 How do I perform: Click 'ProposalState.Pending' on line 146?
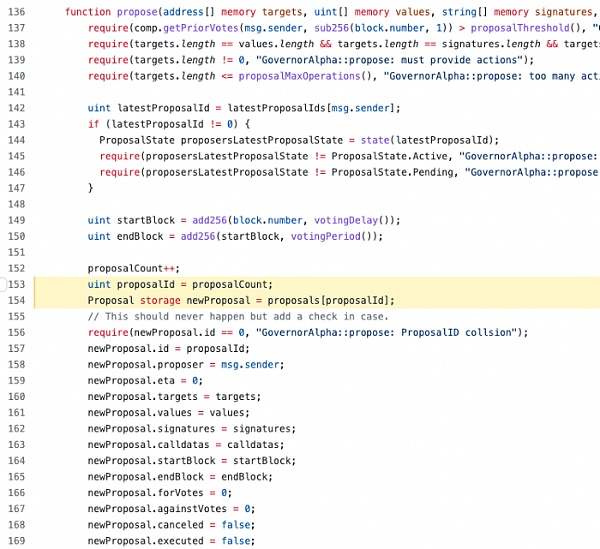[x=392, y=173]
